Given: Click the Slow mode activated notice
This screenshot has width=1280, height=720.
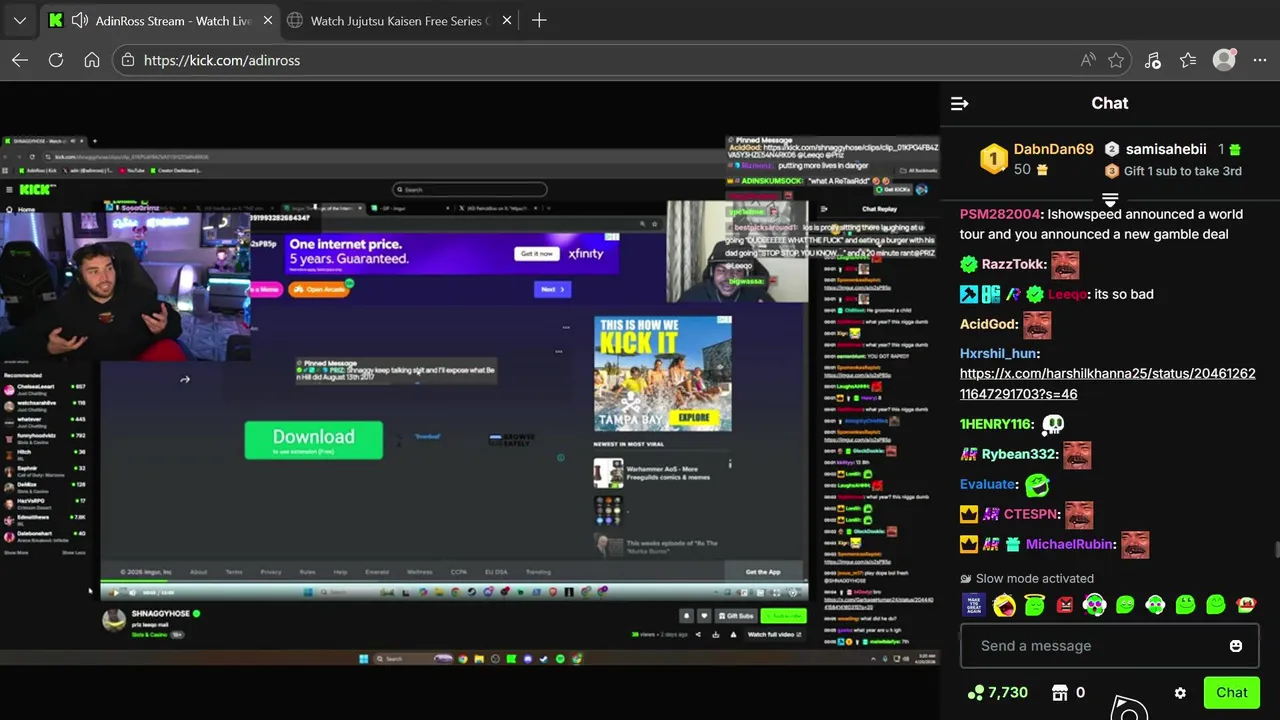Looking at the screenshot, I should point(1027,578).
